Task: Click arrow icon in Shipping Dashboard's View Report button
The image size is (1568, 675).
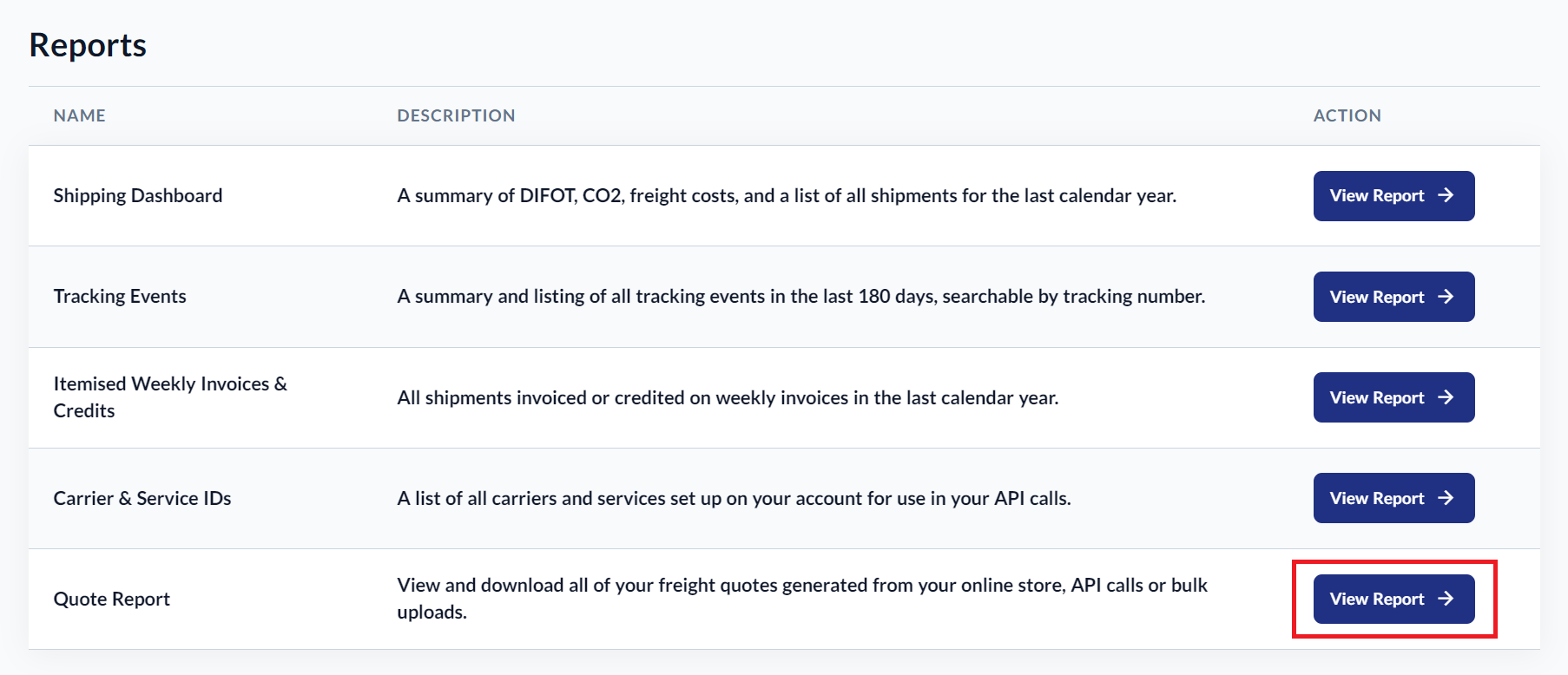Action: click(x=1446, y=195)
